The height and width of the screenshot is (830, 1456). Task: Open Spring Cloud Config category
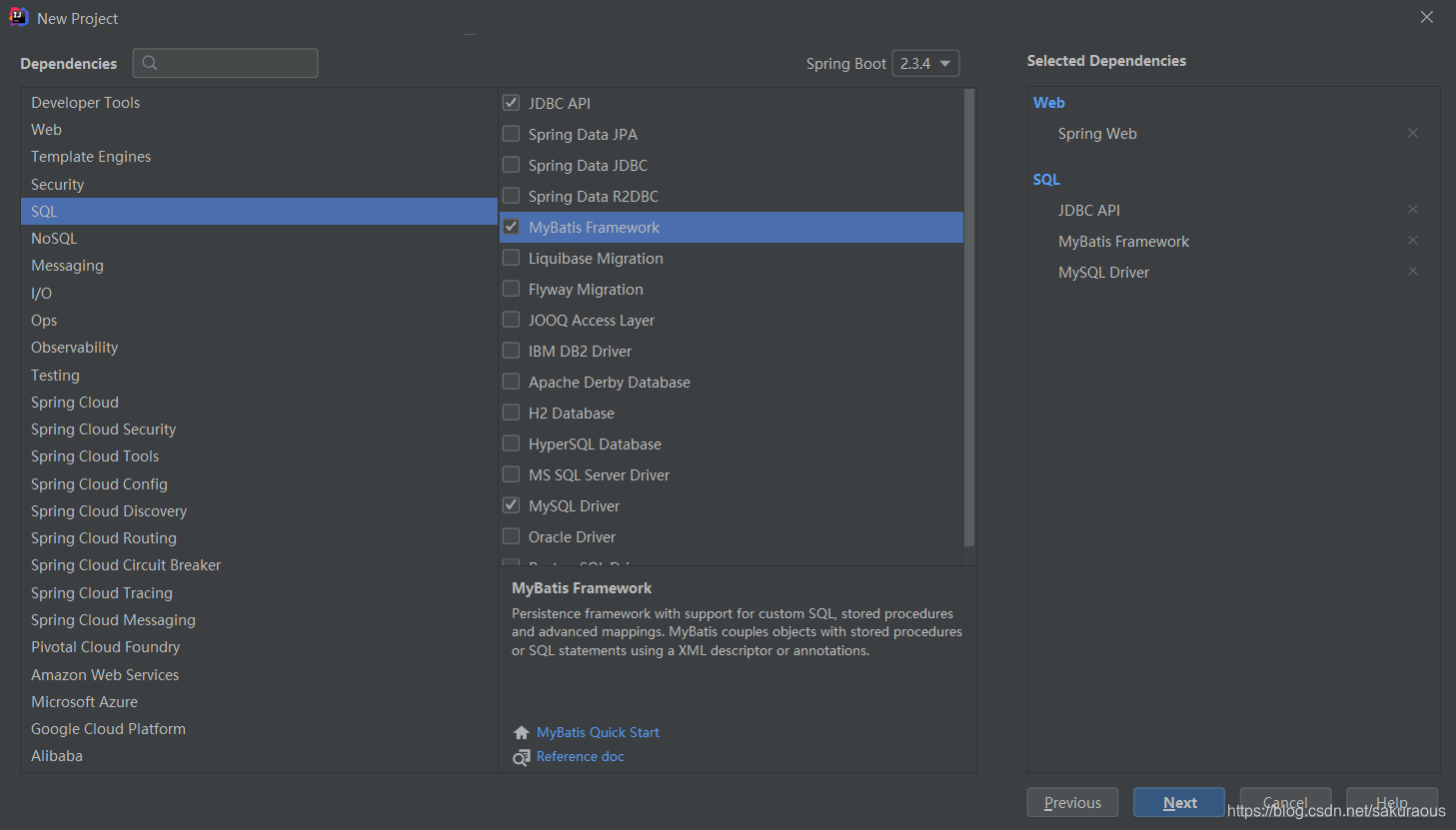coord(259,484)
